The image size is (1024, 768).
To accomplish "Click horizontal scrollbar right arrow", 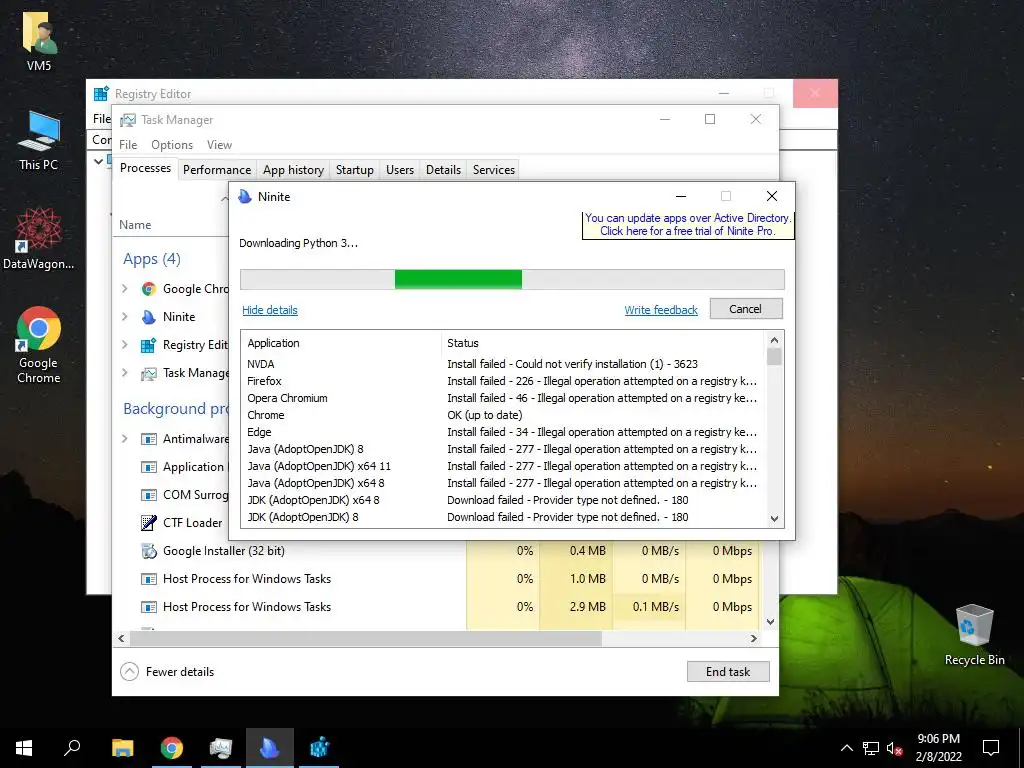I will [x=754, y=639].
